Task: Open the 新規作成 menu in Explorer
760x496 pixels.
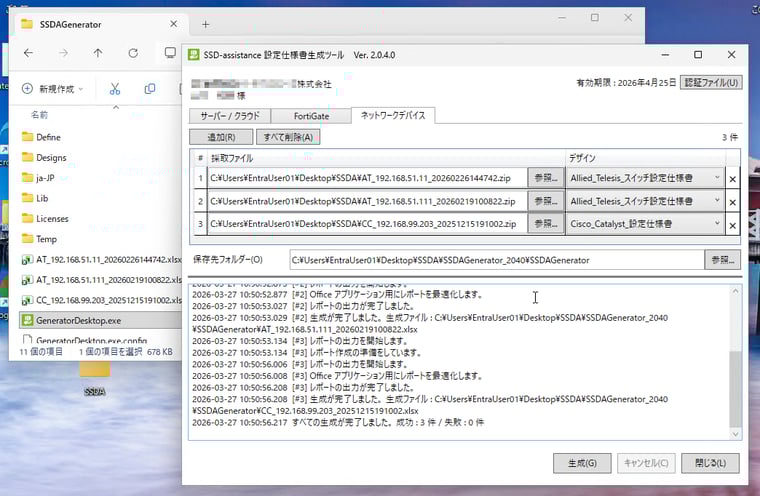Action: point(52,89)
